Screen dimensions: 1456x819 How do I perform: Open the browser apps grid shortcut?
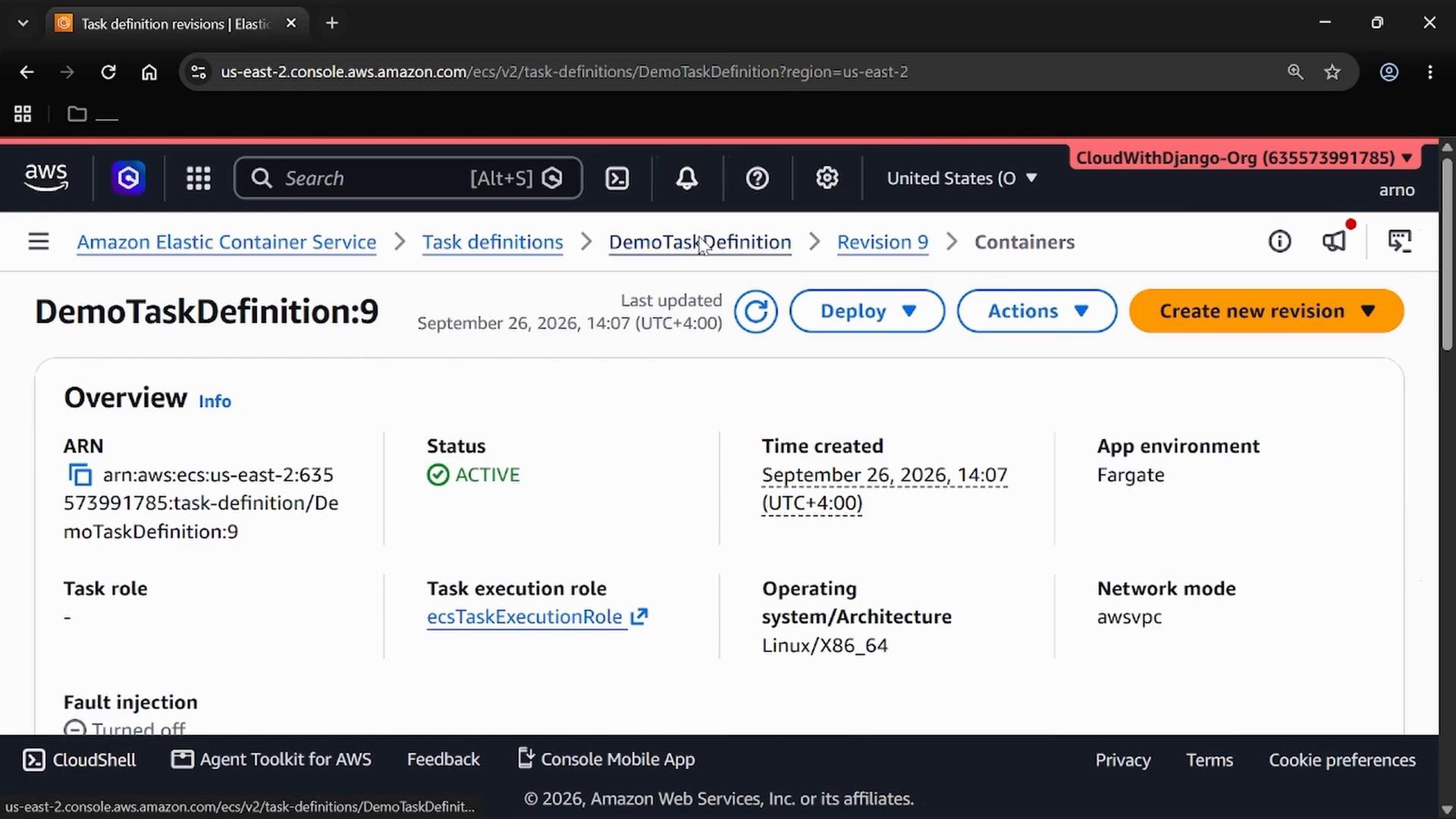click(x=23, y=114)
